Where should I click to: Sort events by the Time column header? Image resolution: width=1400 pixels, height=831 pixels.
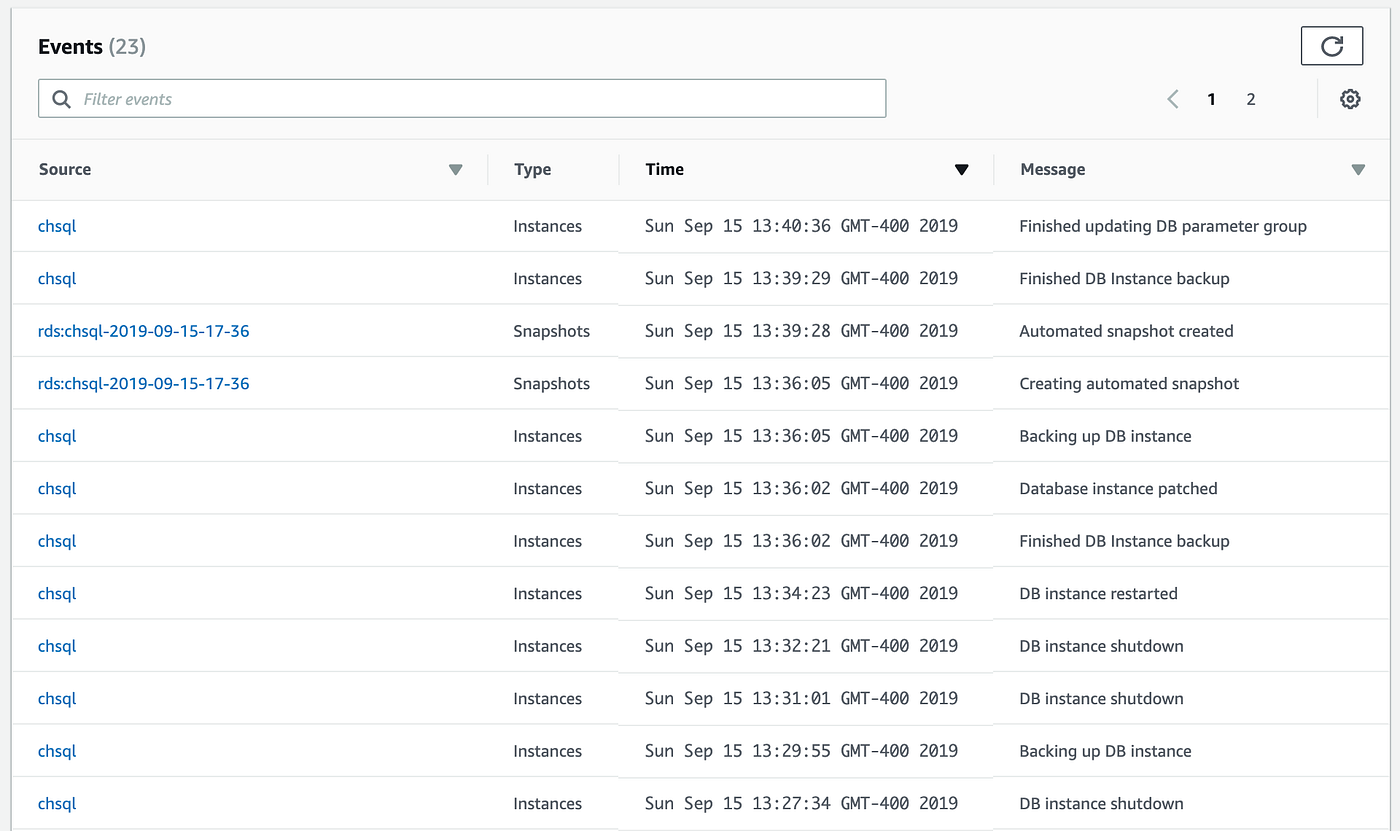coord(664,169)
